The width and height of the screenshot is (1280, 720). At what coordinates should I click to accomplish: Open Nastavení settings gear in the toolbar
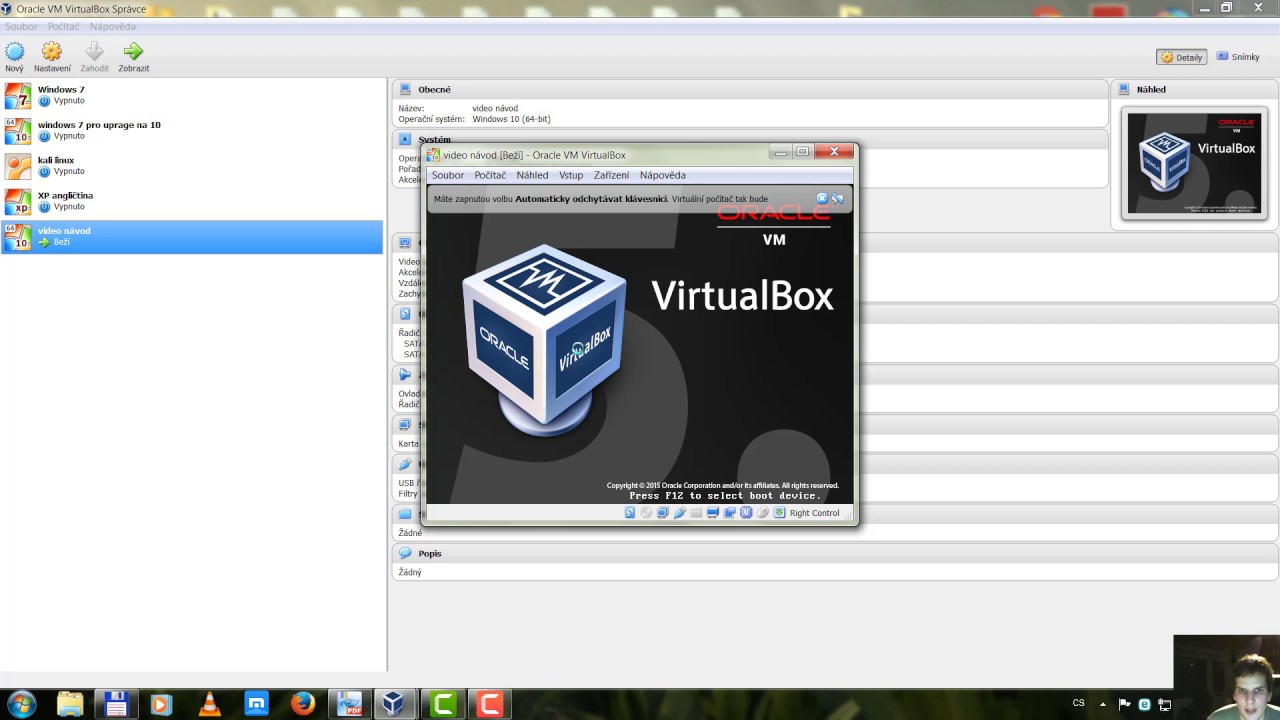coord(52,51)
